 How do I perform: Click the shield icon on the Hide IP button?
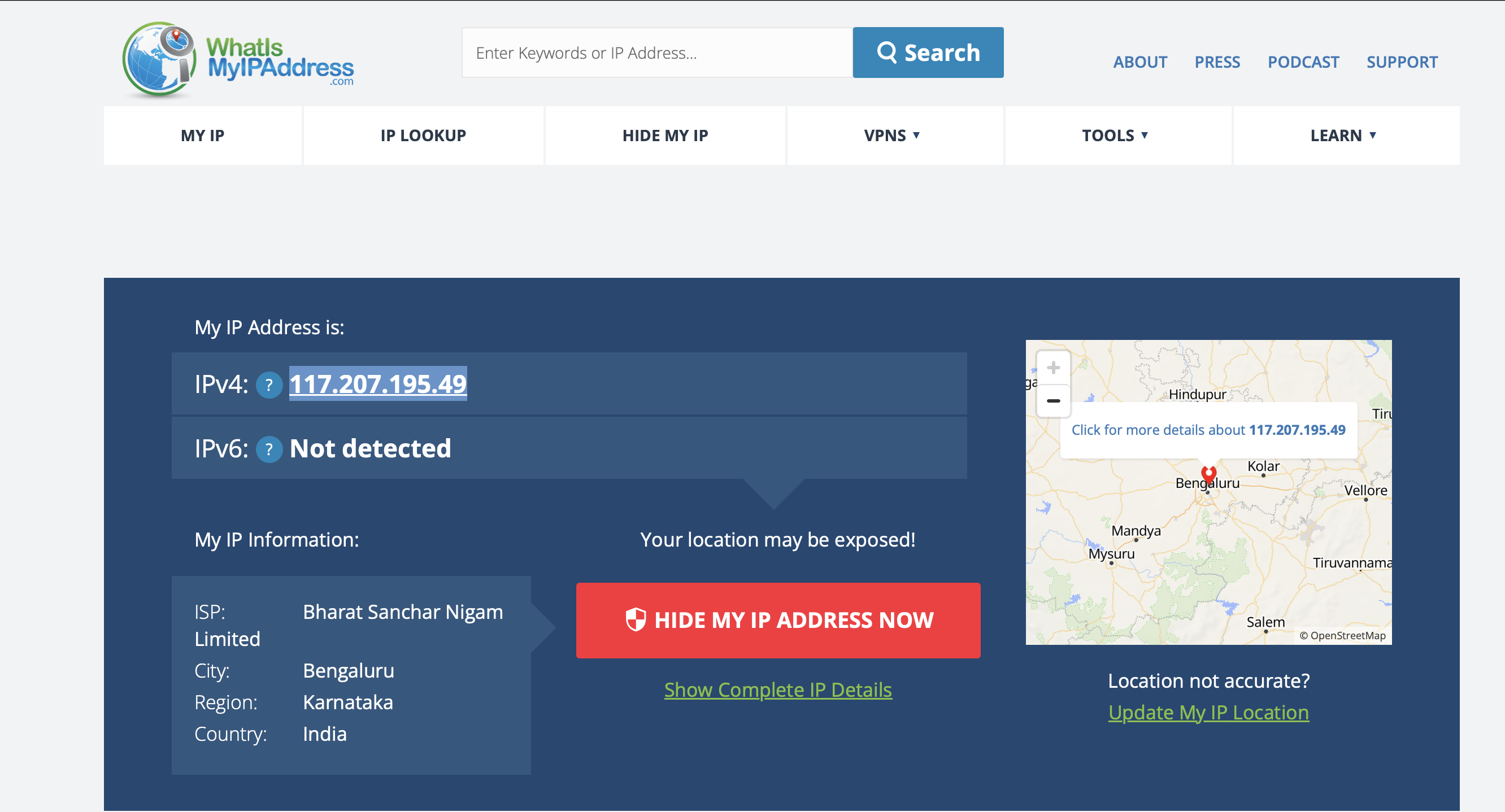coord(636,620)
